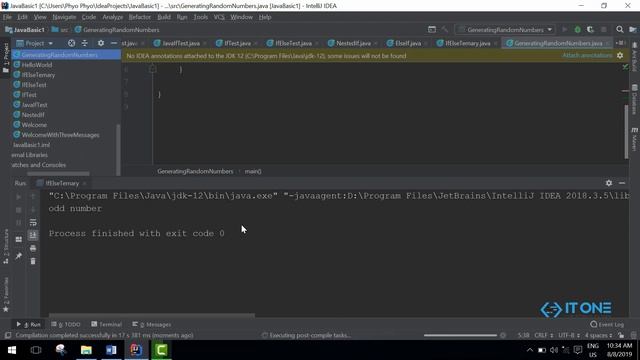The width and height of the screenshot is (640, 360).
Task: Open annotation banner settings gear
Action: point(620,56)
